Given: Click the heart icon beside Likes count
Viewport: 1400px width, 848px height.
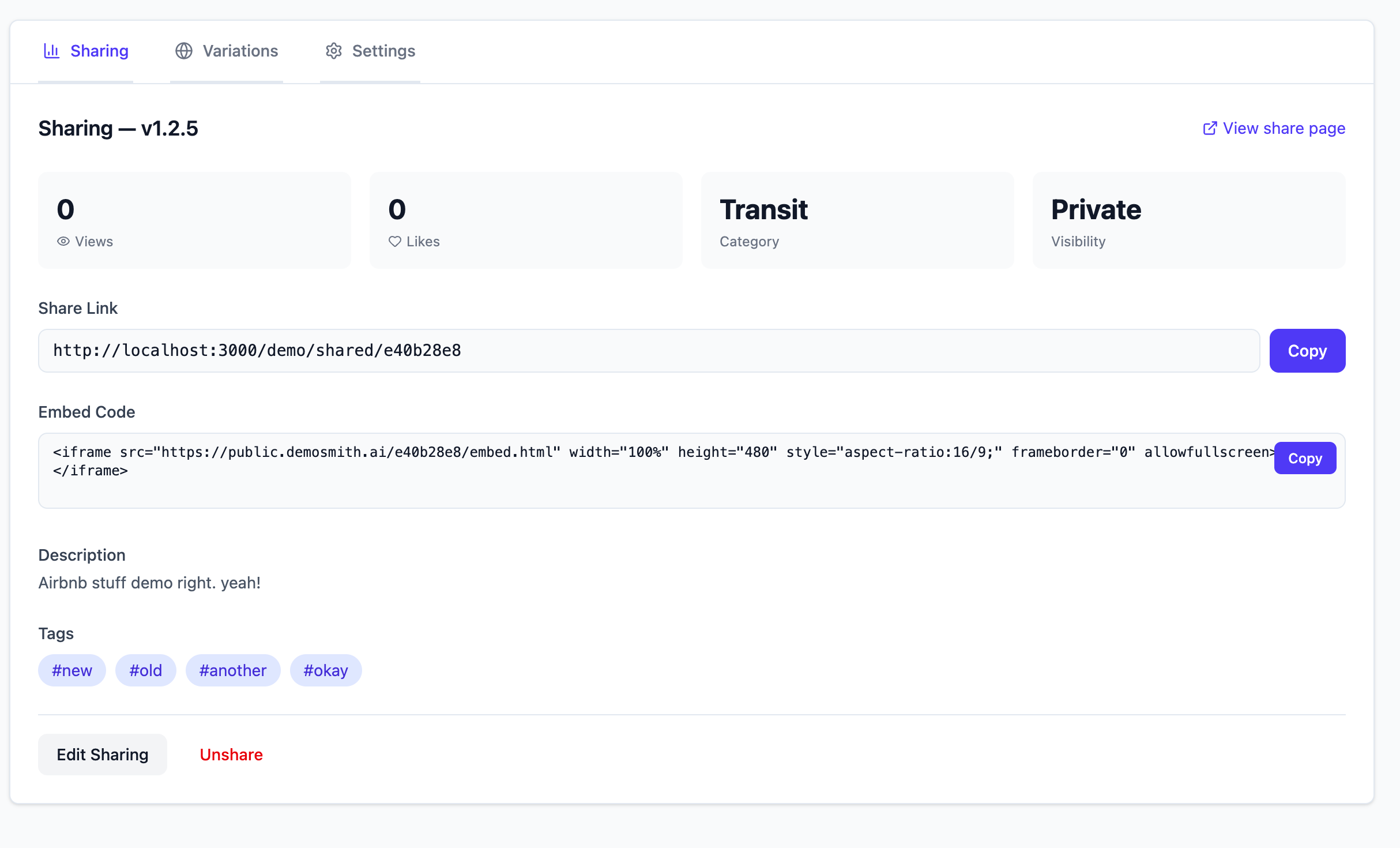Looking at the screenshot, I should [x=394, y=242].
